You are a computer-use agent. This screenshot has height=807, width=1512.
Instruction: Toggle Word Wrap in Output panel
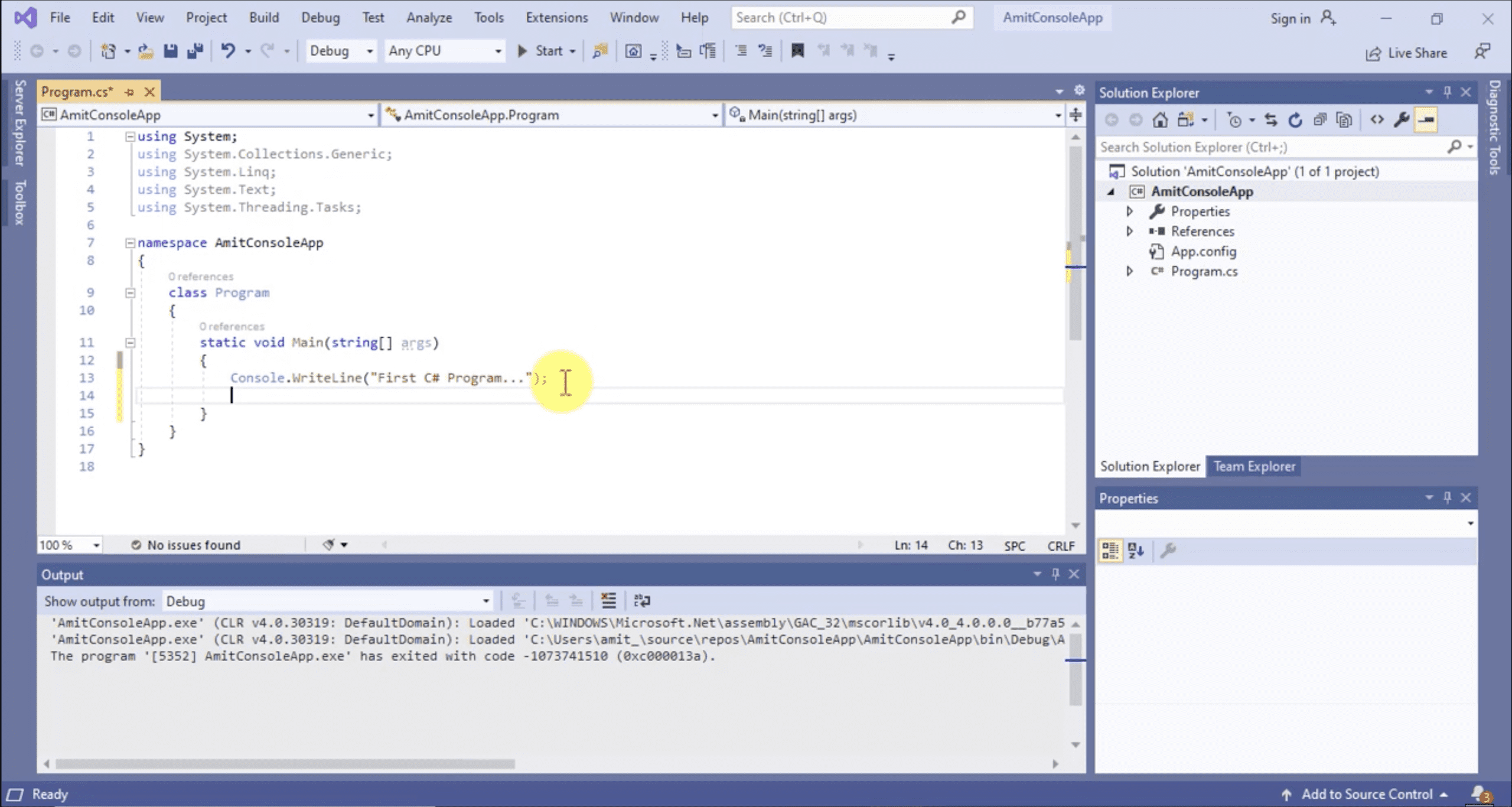641,601
